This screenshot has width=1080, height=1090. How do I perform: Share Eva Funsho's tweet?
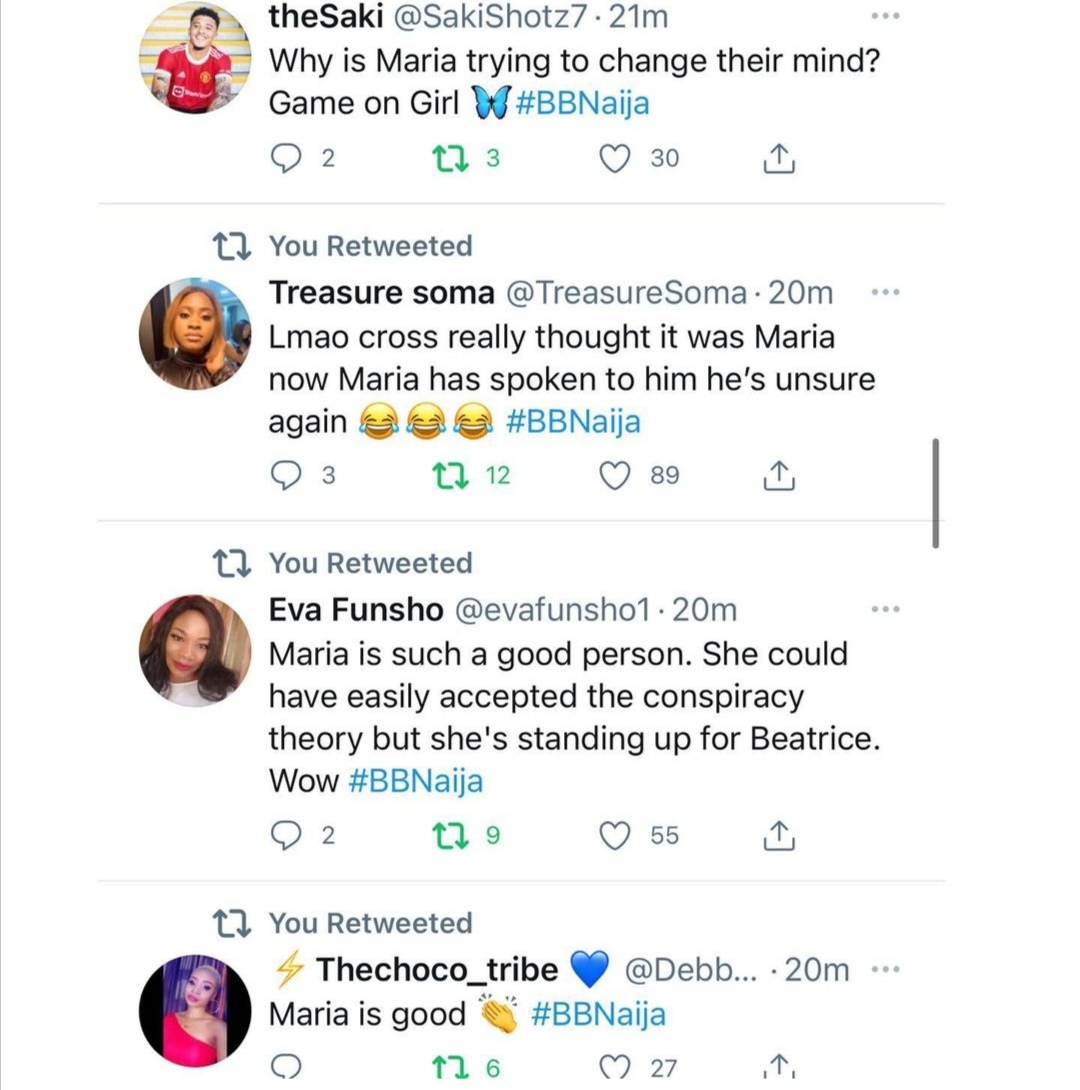point(779,835)
